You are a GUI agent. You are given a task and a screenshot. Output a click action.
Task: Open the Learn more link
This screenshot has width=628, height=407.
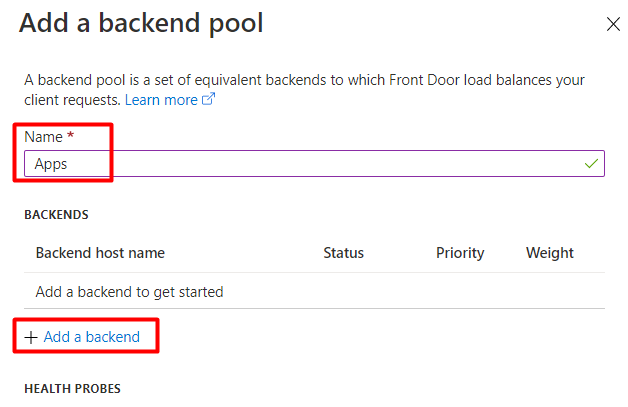point(161,100)
